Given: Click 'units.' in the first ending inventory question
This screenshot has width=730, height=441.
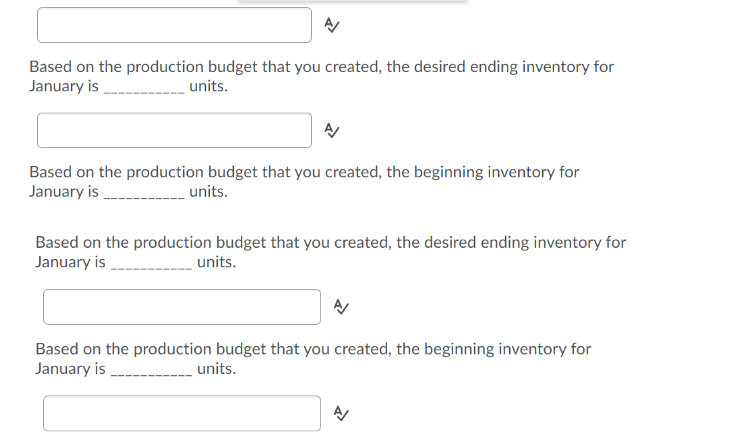Looking at the screenshot, I should point(208,86).
